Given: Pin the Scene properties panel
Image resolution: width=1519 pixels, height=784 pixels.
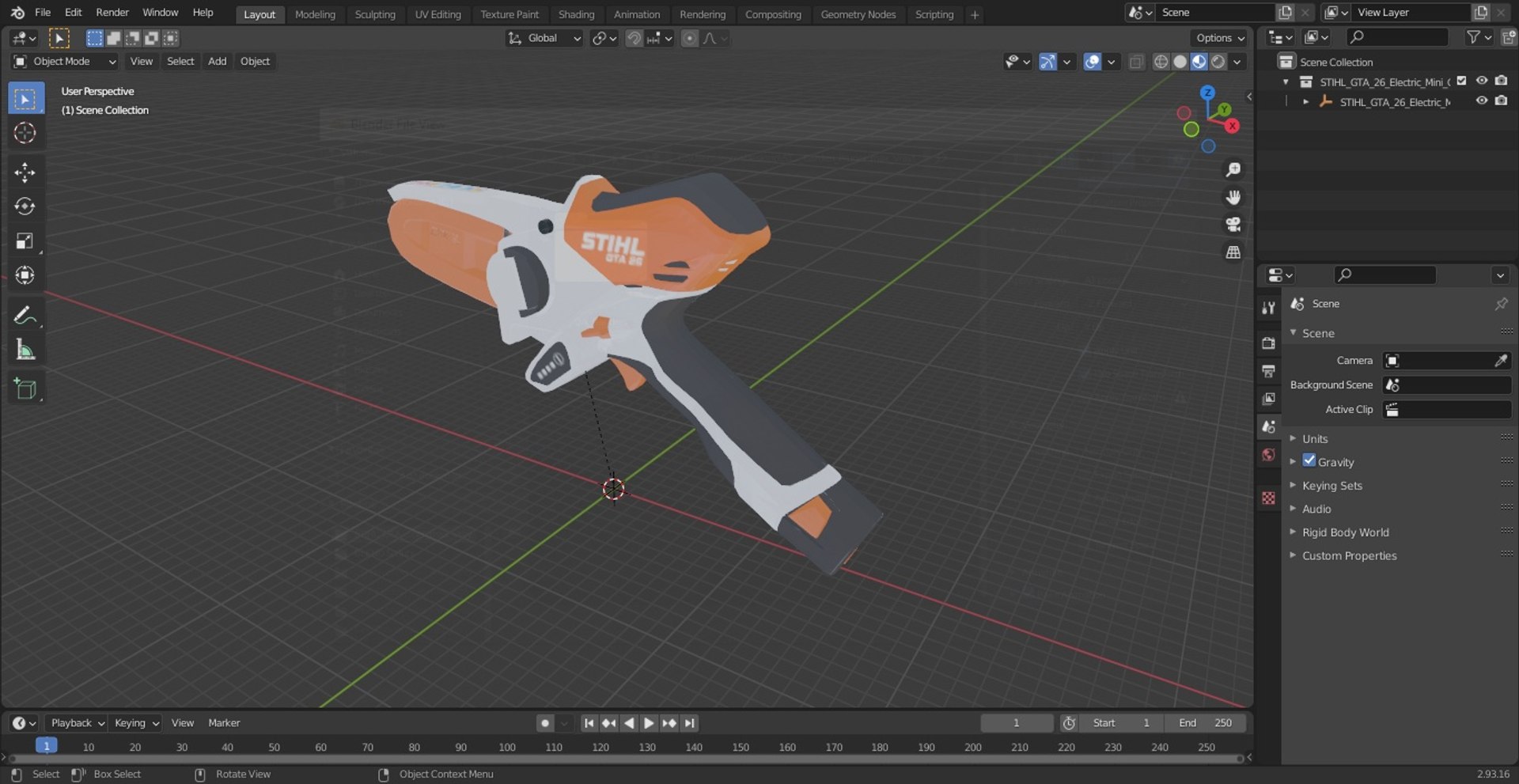Looking at the screenshot, I should pos(1501,304).
